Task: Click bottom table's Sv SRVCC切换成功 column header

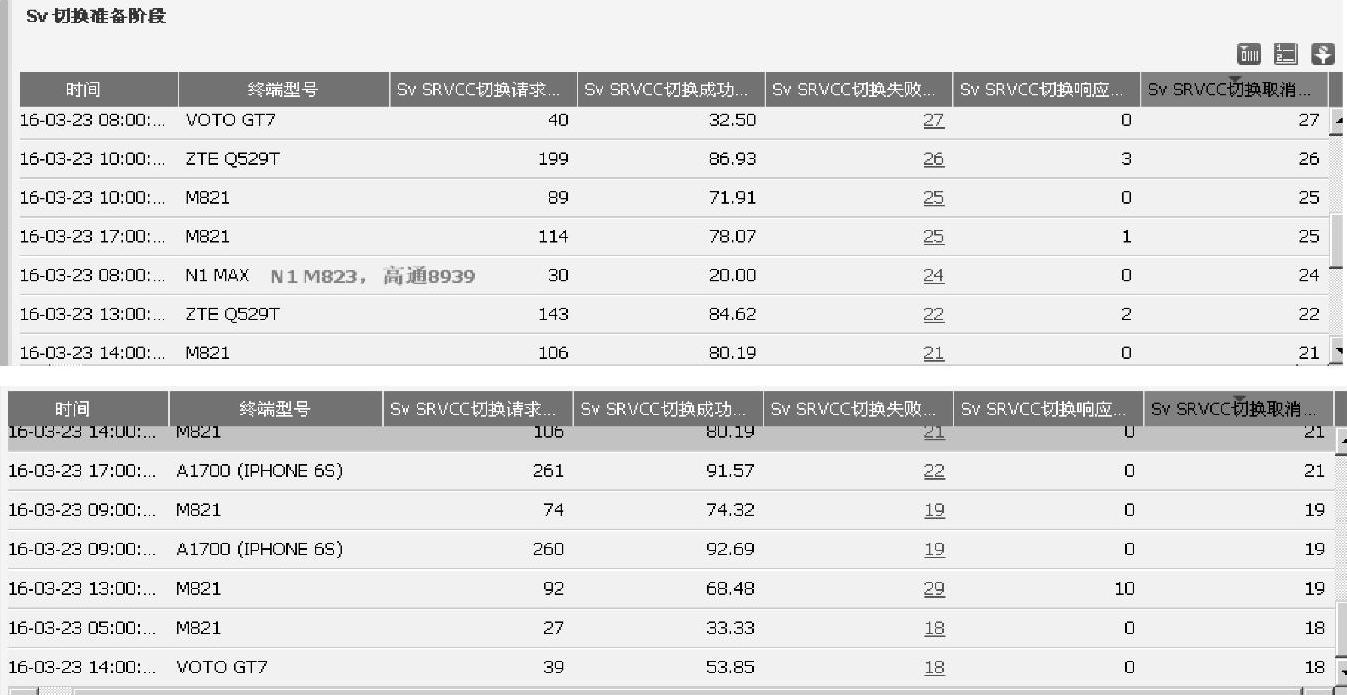Action: point(666,409)
